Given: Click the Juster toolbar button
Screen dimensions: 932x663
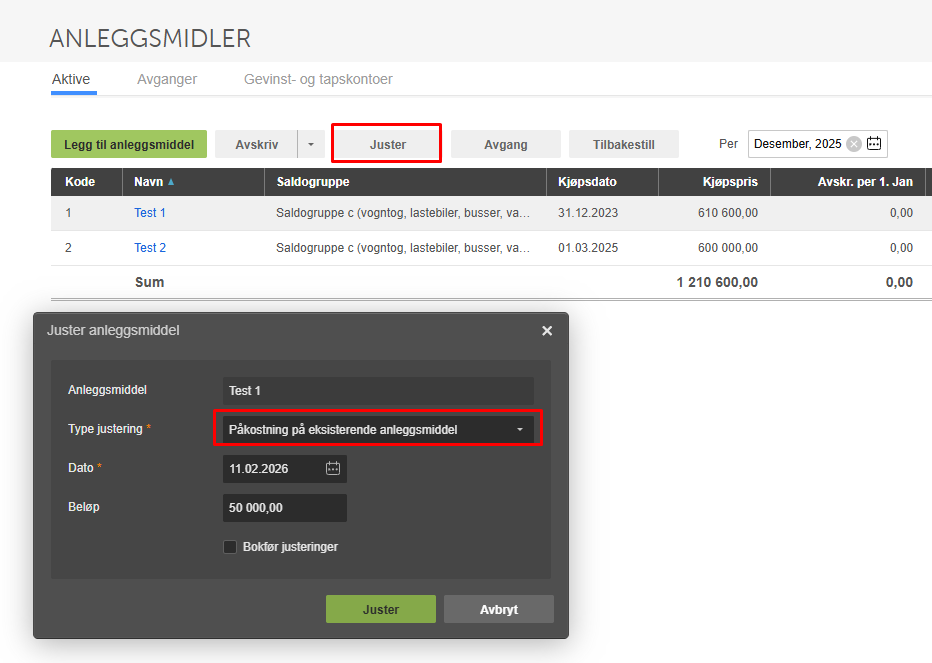Looking at the screenshot, I should coord(388,144).
